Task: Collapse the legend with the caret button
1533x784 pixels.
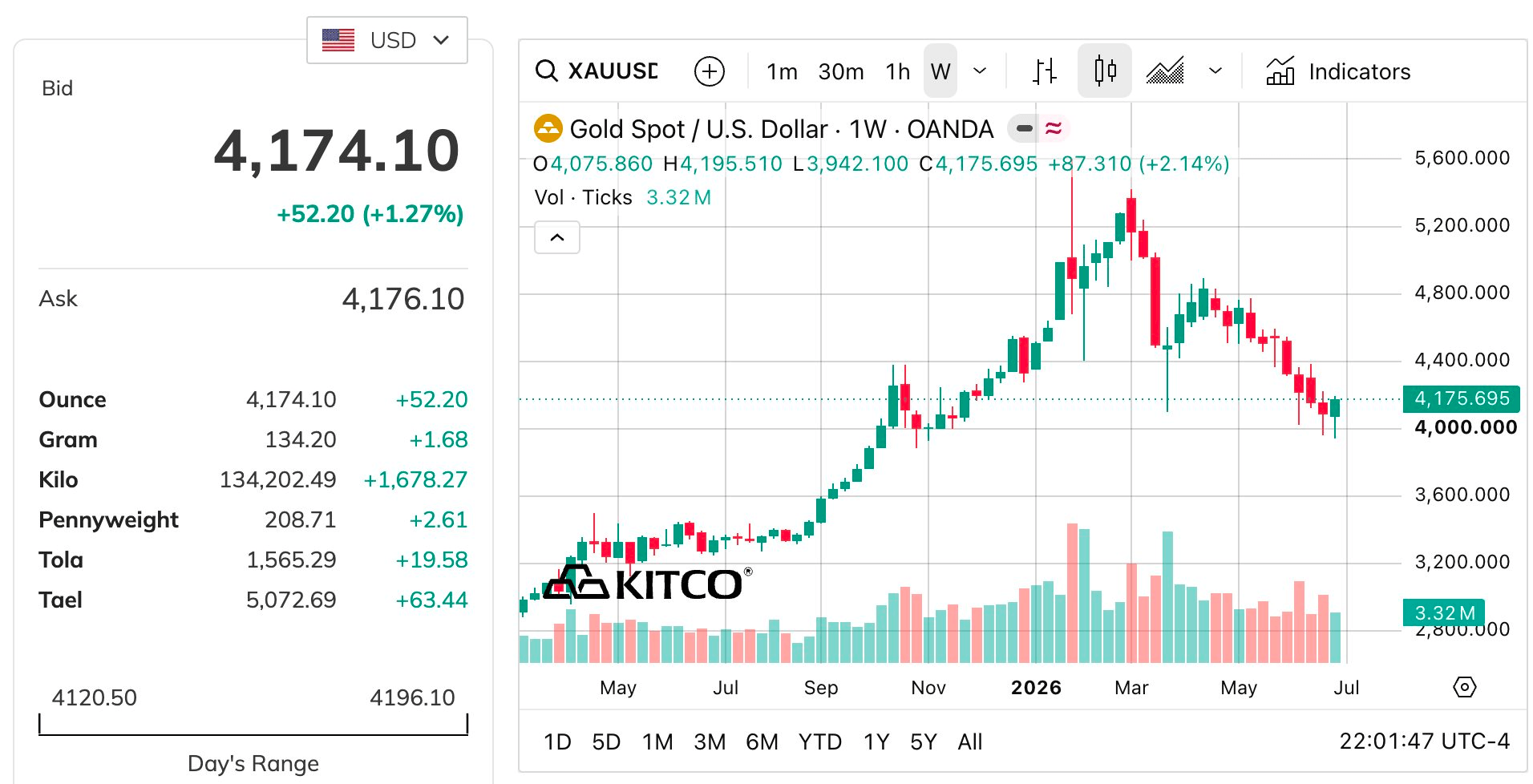Action: click(557, 237)
